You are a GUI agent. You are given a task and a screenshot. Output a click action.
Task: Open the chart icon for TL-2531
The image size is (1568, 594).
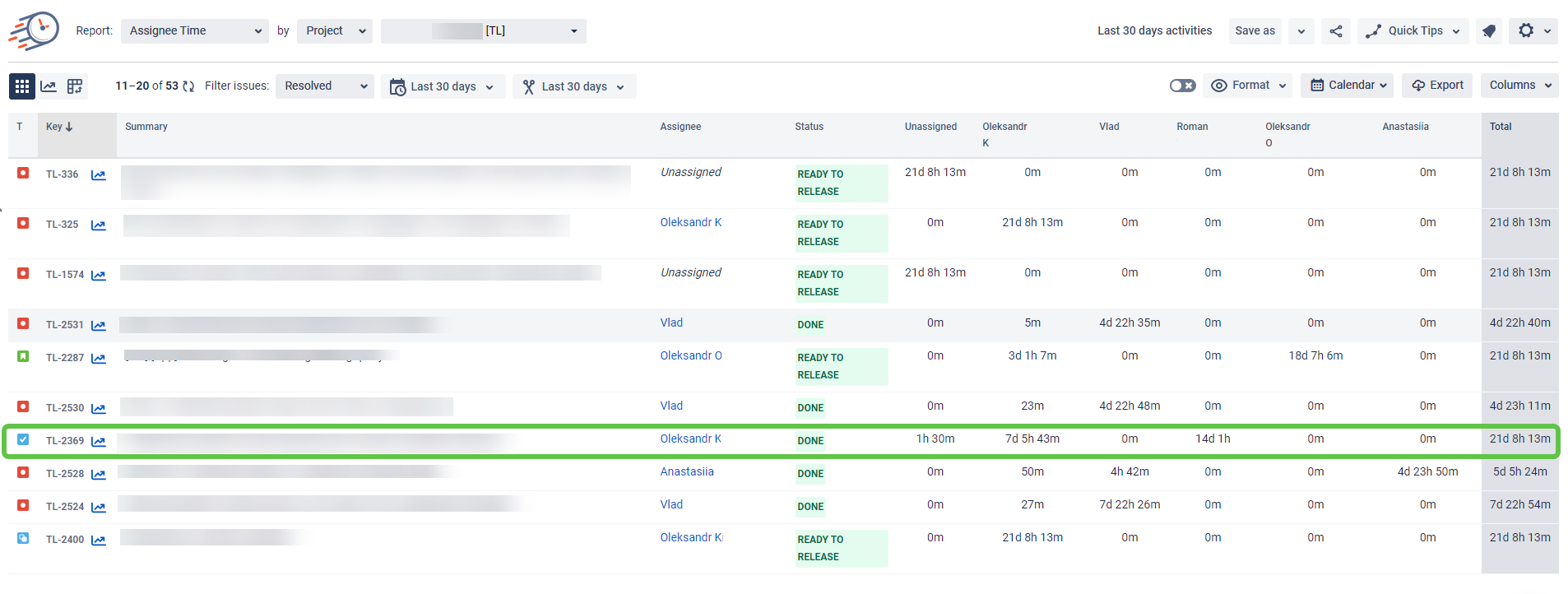(x=99, y=326)
